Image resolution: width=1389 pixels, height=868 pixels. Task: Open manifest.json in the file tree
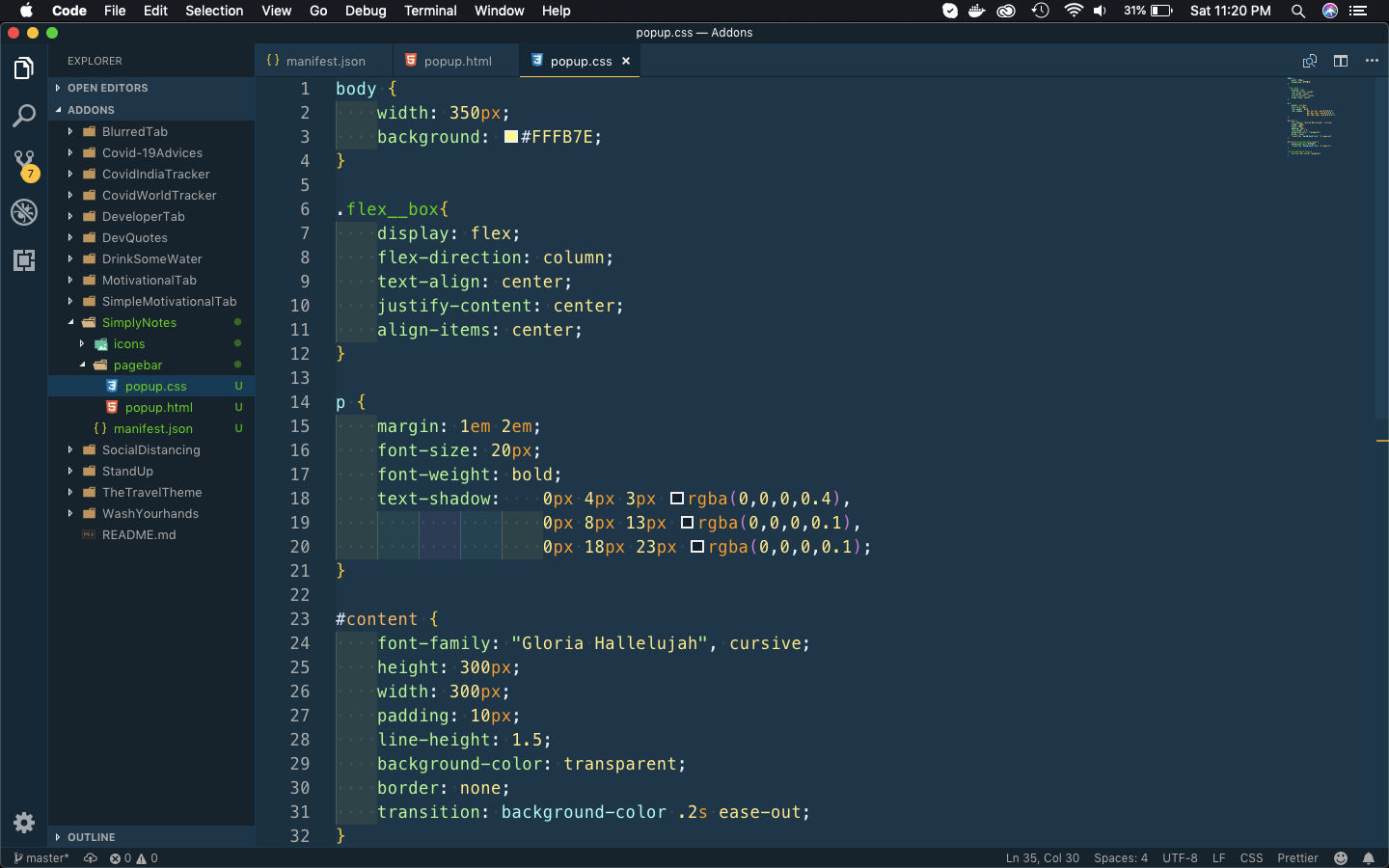151,428
